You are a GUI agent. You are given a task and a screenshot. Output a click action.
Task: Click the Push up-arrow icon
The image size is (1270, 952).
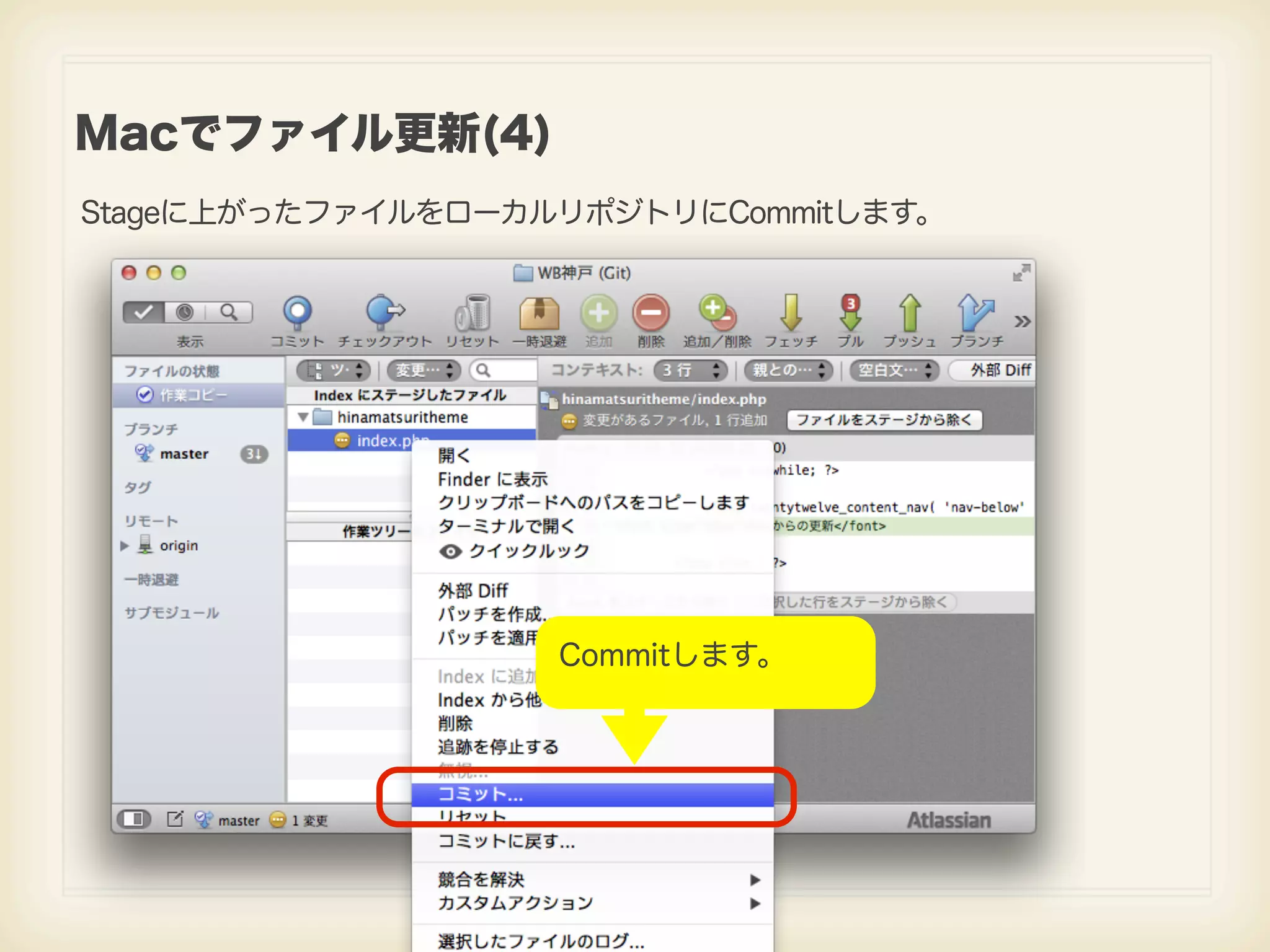(x=909, y=312)
